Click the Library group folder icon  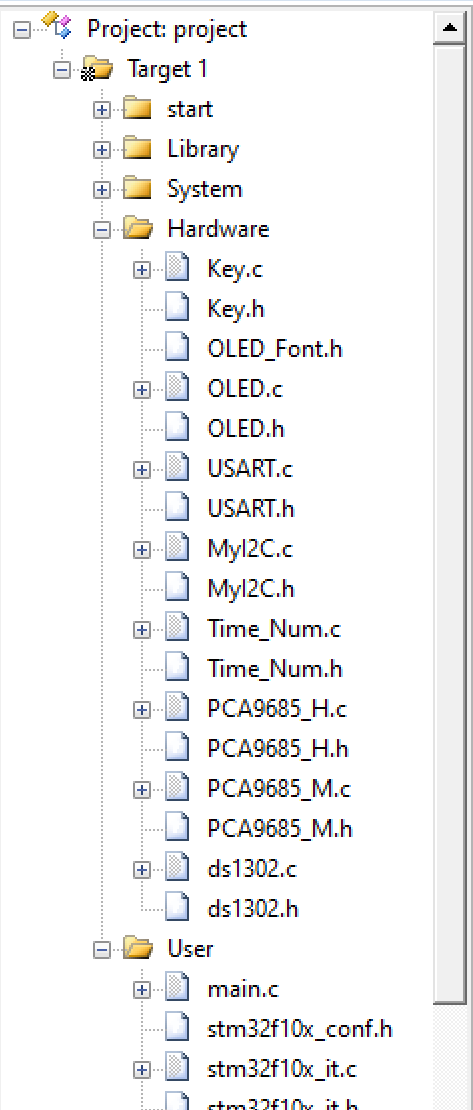point(137,149)
